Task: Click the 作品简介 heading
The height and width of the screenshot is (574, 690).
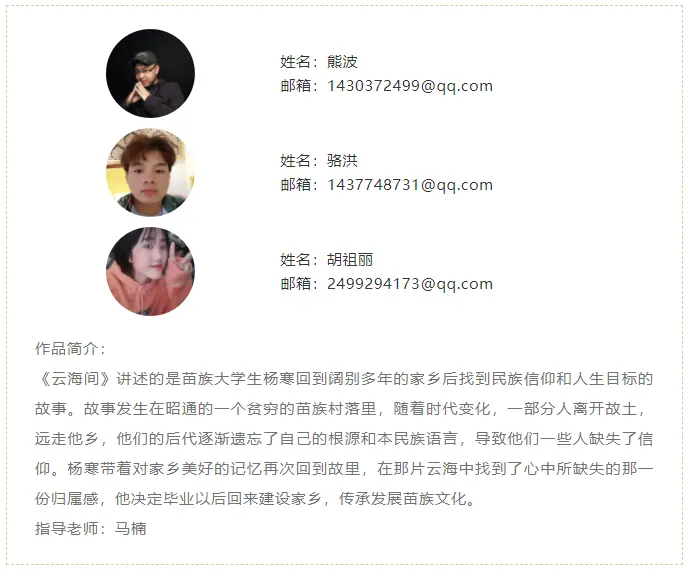Action: (70, 349)
